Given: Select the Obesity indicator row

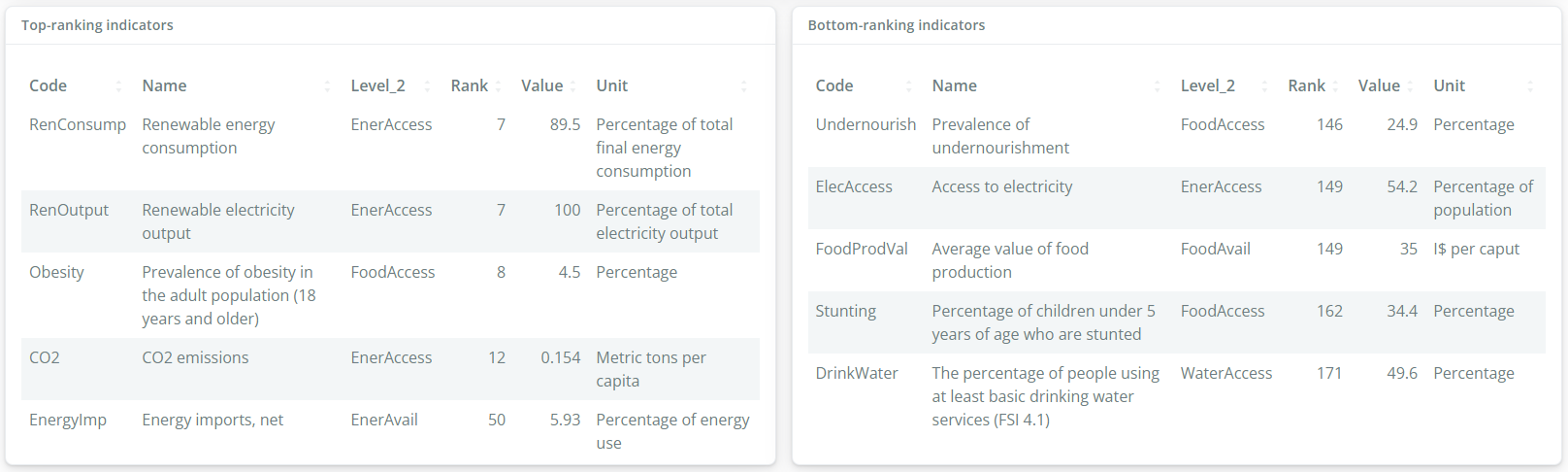Looking at the screenshot, I should tap(390, 295).
